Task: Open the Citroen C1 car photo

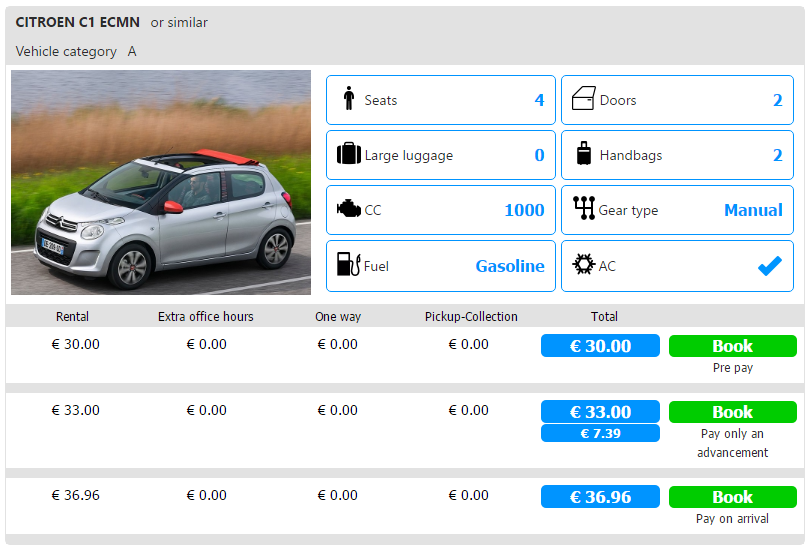Action: tap(161, 182)
